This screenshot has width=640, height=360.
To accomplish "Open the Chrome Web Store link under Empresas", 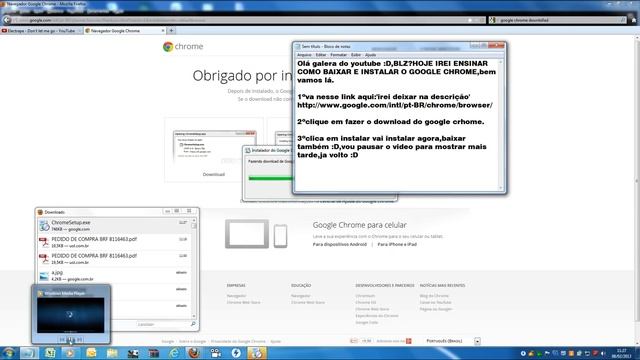I will (x=243, y=302).
